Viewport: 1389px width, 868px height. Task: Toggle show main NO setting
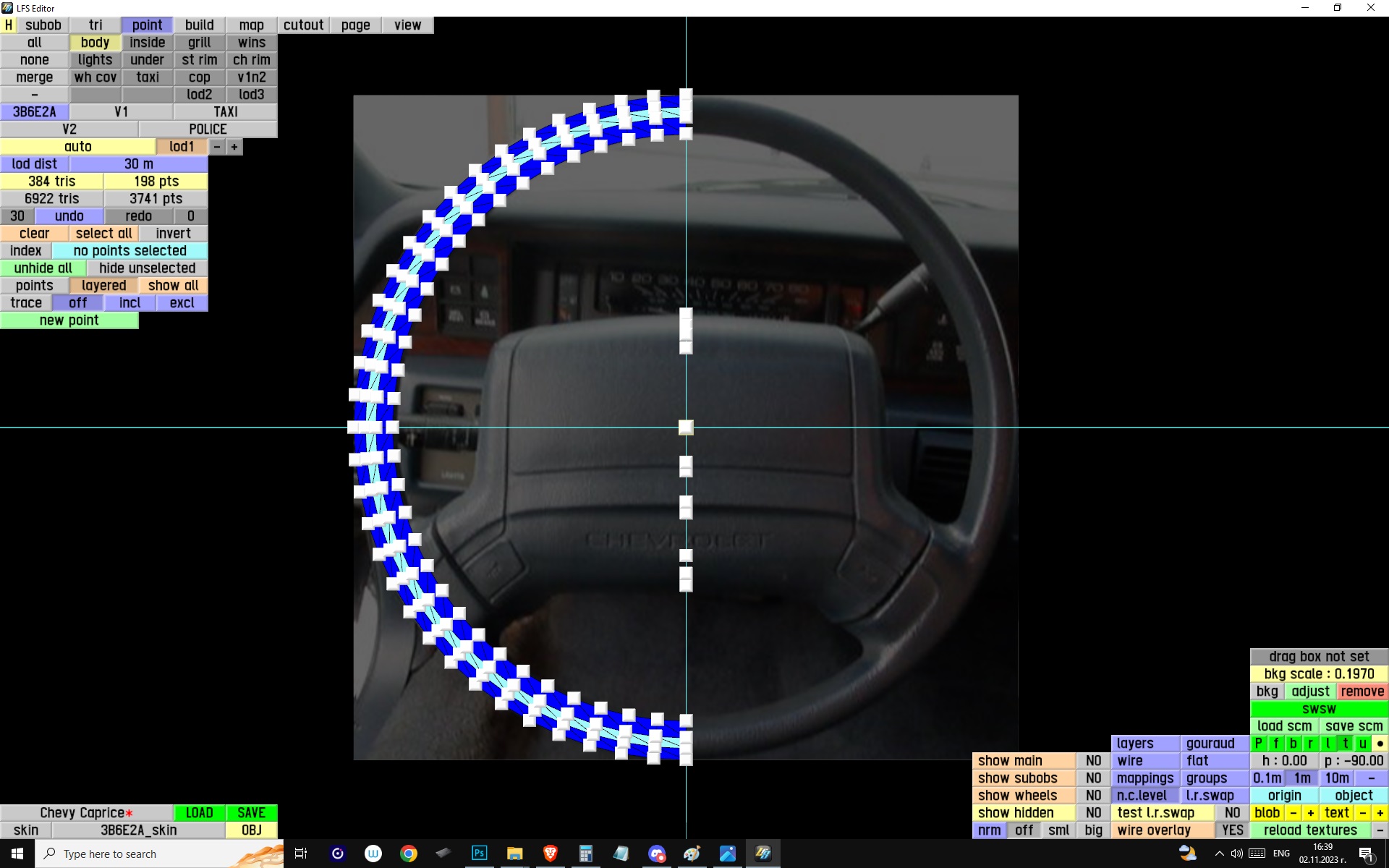pyautogui.click(x=1093, y=761)
